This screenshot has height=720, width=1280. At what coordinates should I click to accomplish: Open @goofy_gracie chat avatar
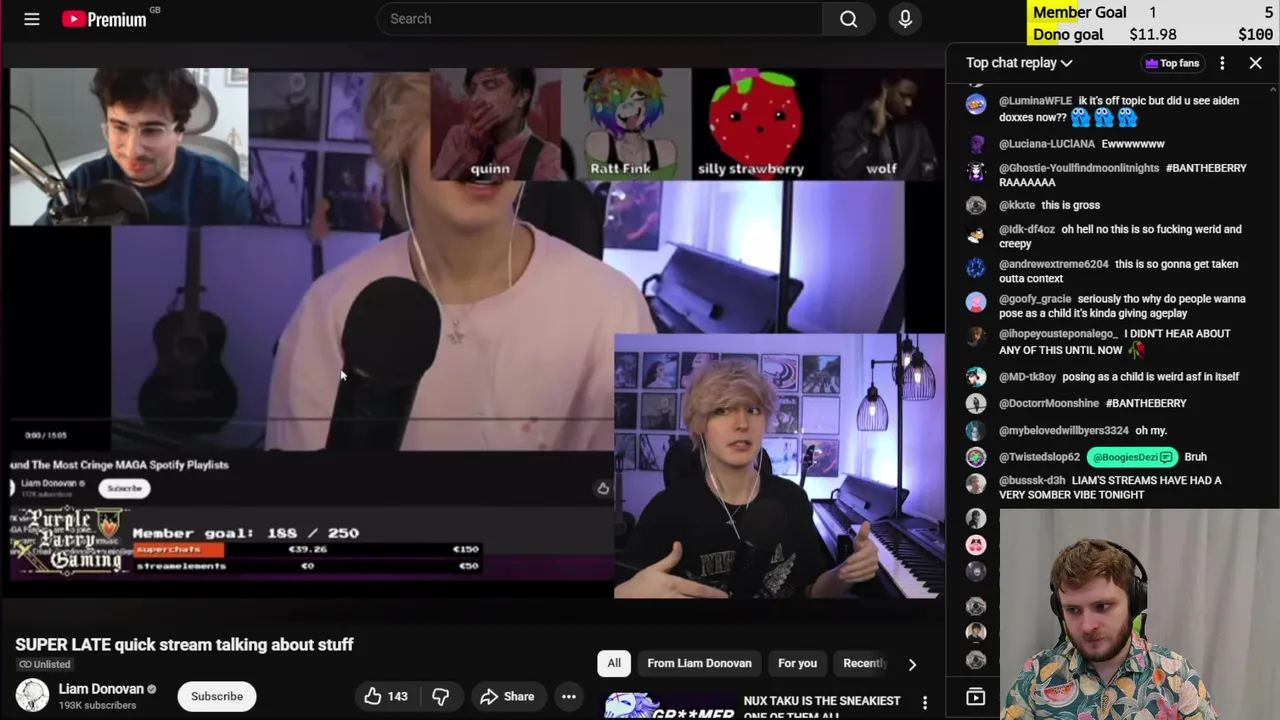976,301
